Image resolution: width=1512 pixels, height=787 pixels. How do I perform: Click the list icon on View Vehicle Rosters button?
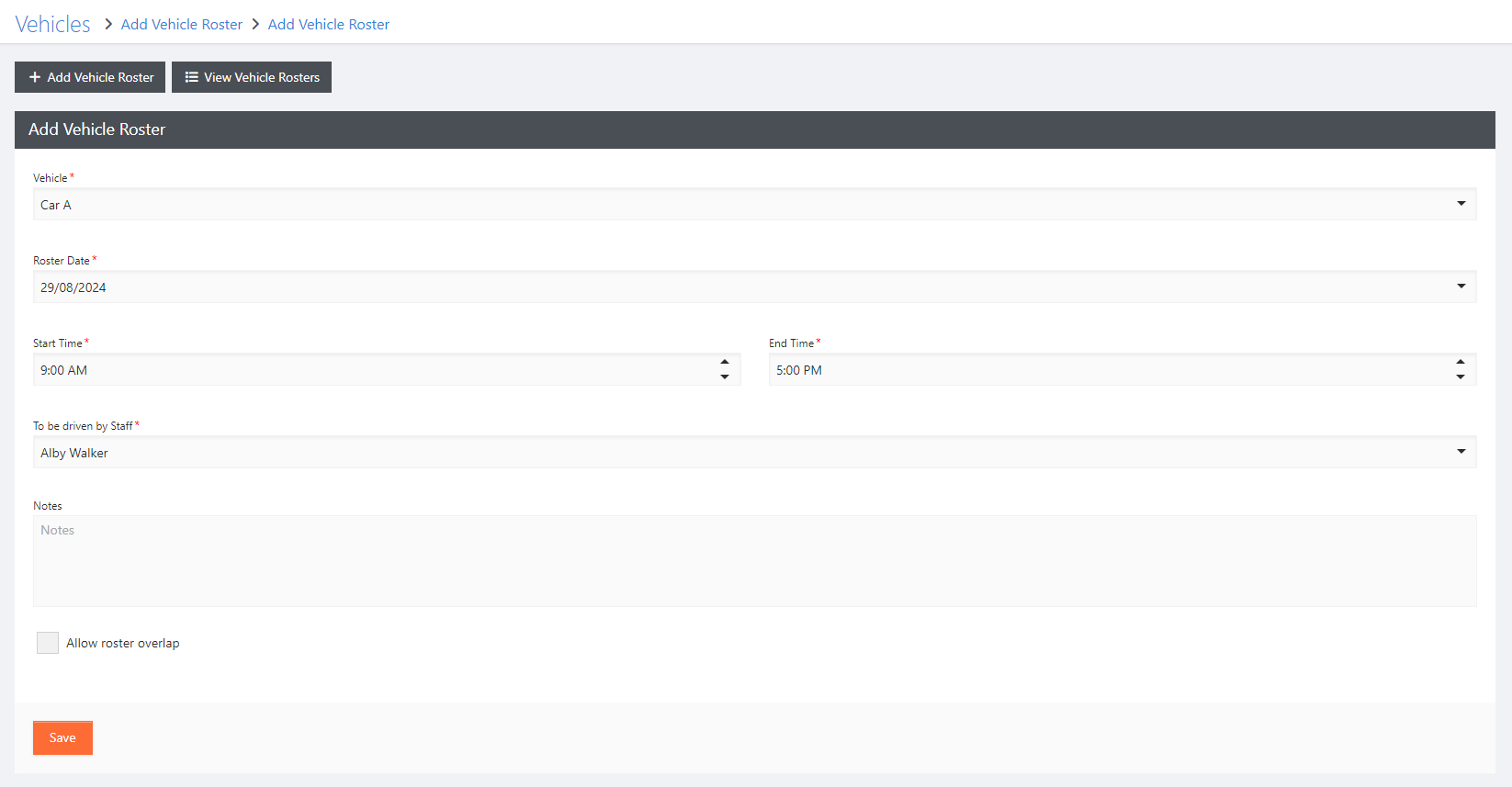[x=192, y=77]
